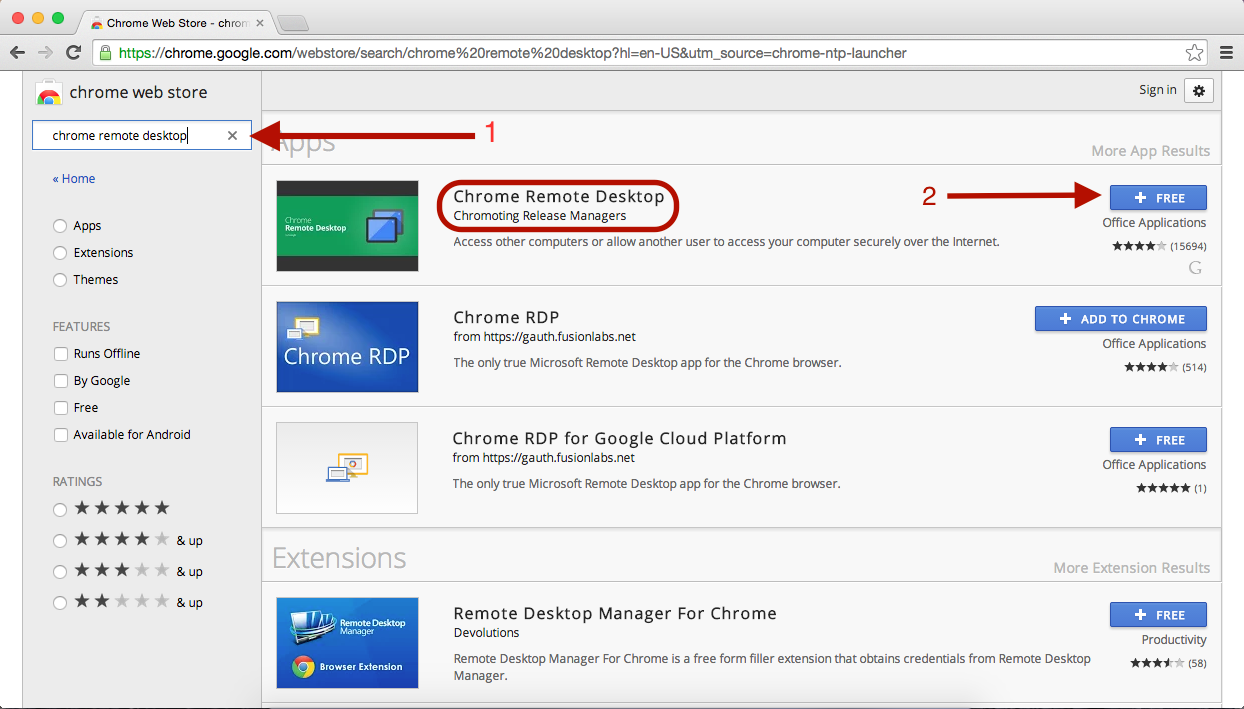Open the Chrome Remote Desktop title

pos(558,197)
